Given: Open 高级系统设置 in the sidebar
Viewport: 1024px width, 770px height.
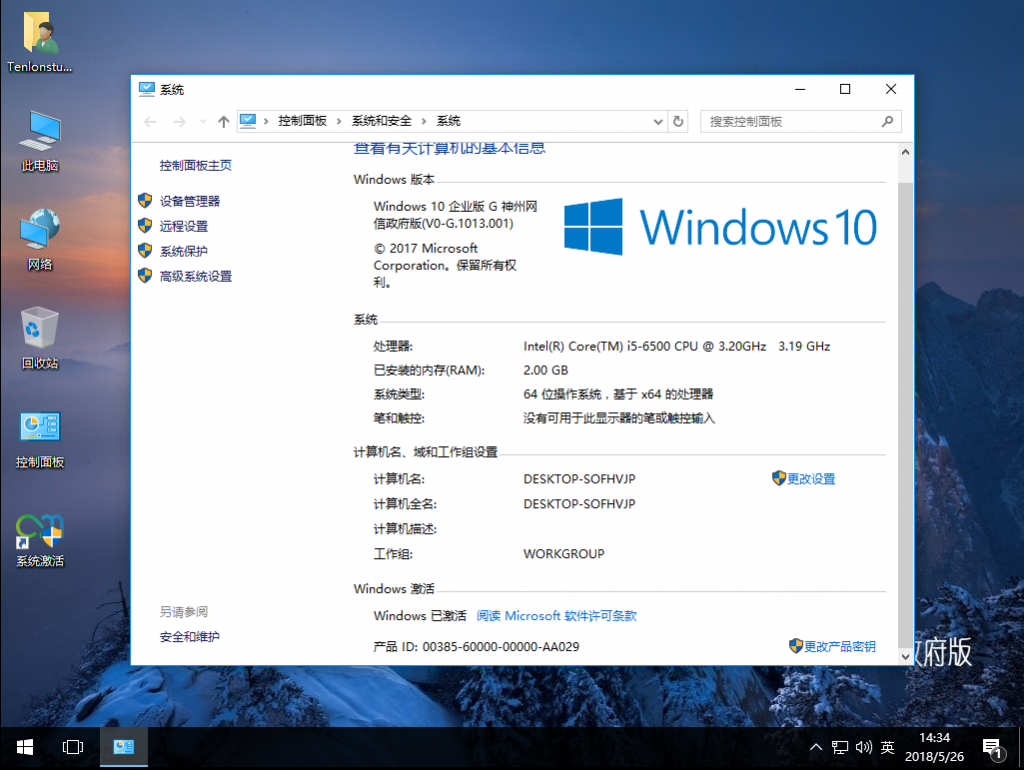Looking at the screenshot, I should pyautogui.click(x=195, y=276).
